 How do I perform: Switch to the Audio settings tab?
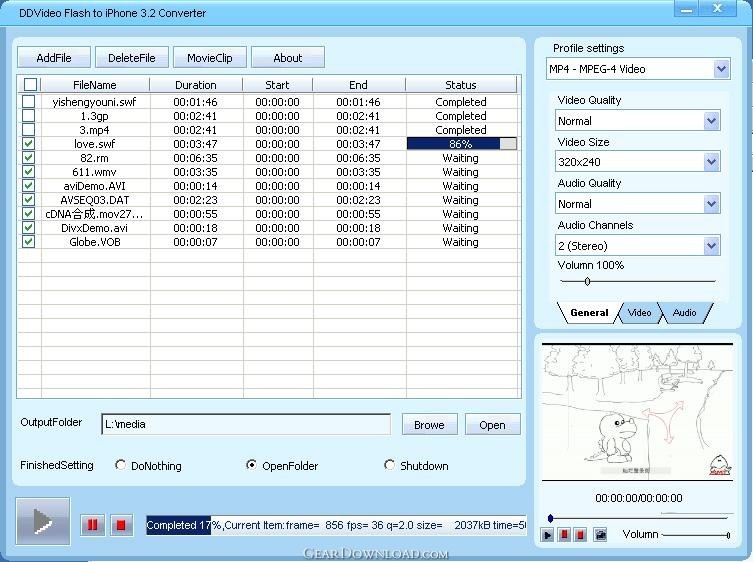pyautogui.click(x=684, y=313)
